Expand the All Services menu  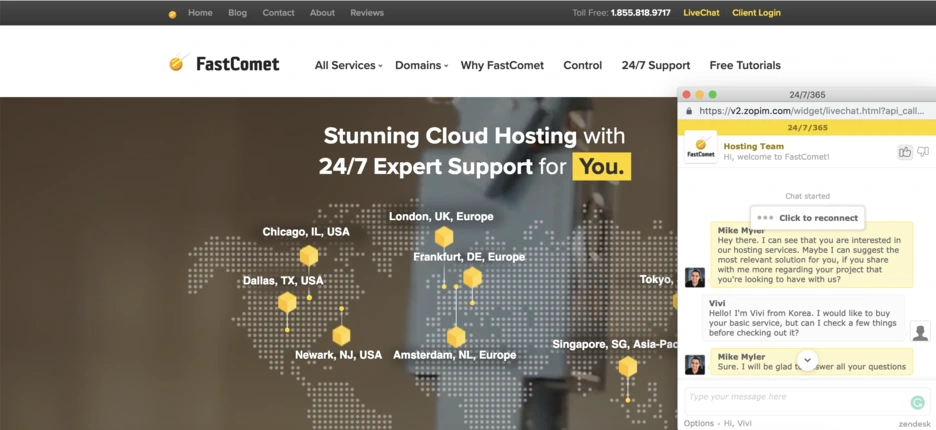(x=348, y=66)
